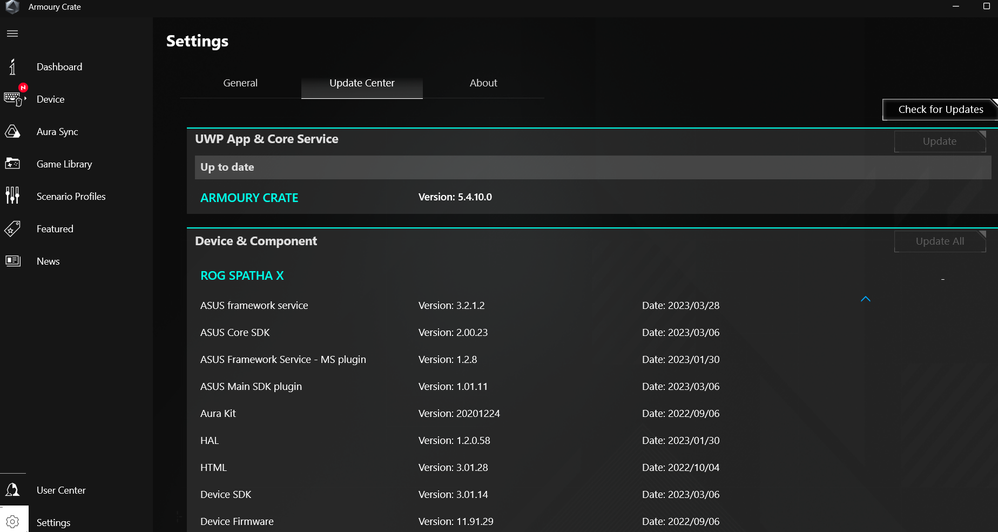The width and height of the screenshot is (998, 532).
Task: Click 'Device SDK' row name
Action: [225, 494]
